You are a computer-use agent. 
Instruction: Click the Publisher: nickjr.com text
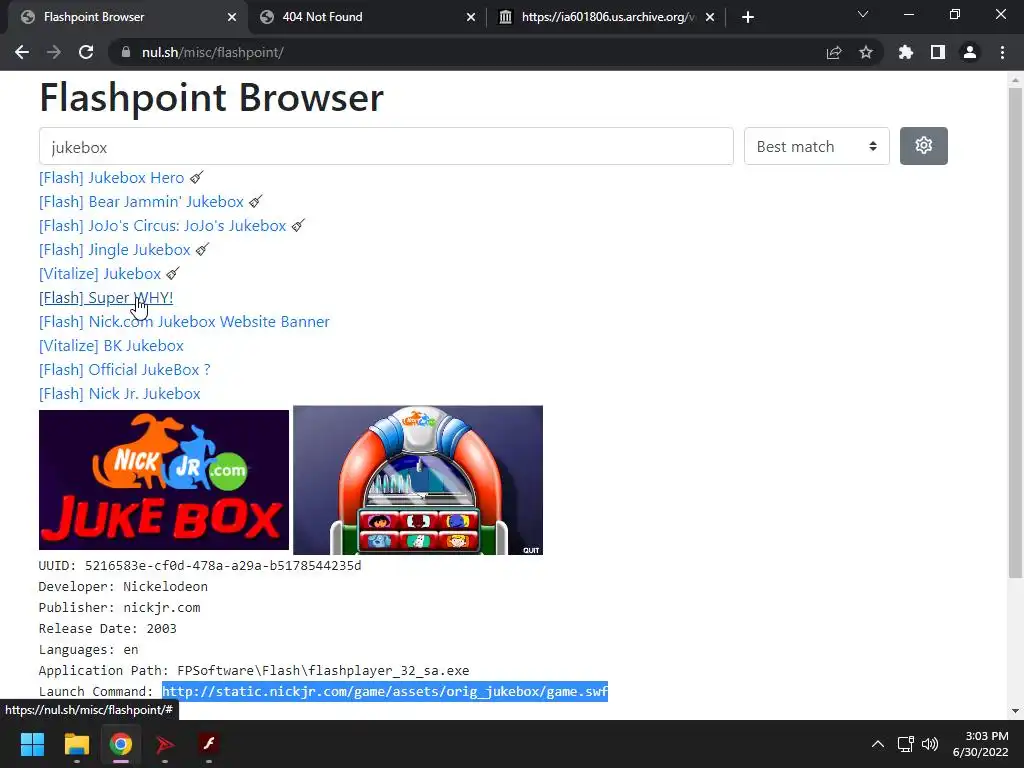tap(120, 607)
